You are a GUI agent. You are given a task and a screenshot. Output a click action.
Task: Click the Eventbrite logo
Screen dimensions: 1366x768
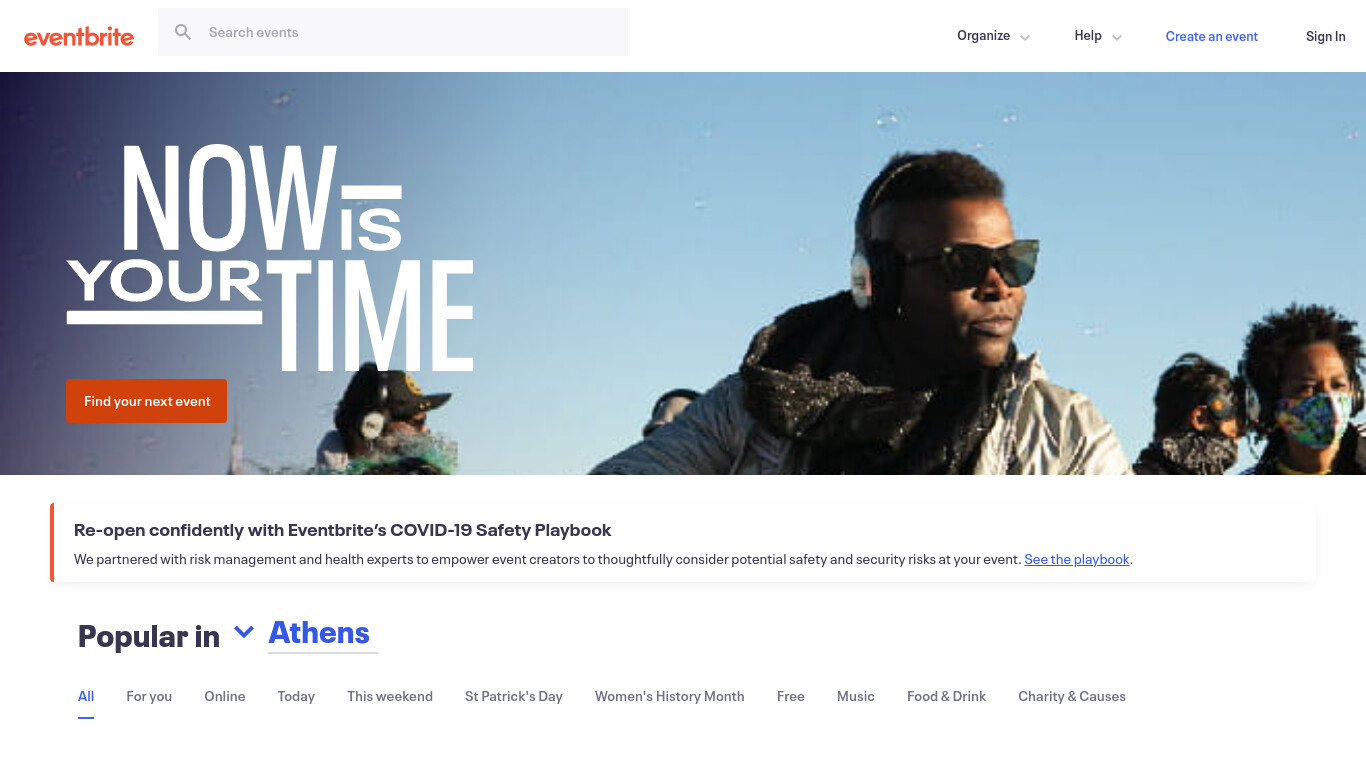tap(79, 37)
